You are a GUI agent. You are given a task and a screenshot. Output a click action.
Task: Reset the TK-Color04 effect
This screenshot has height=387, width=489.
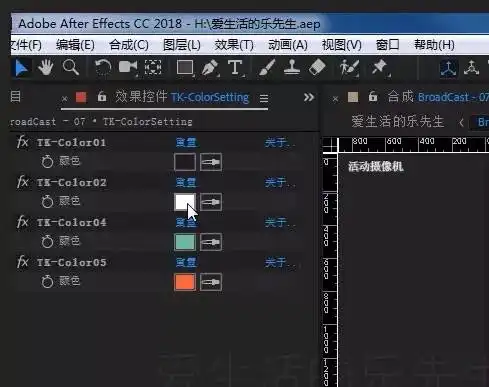(186, 222)
